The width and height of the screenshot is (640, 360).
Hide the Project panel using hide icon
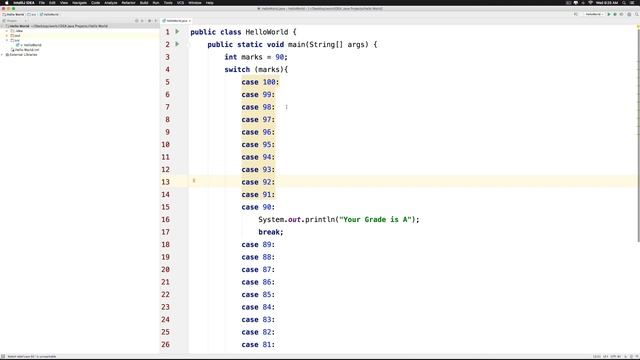click(x=156, y=20)
